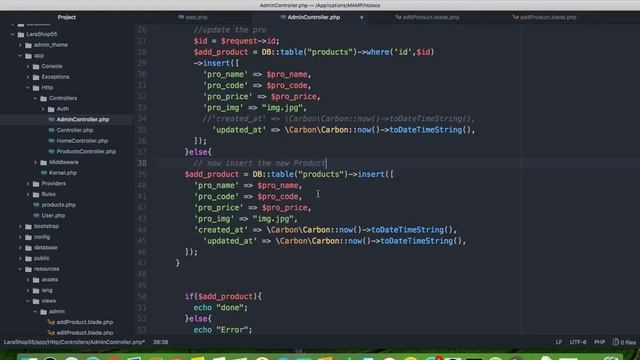This screenshot has height=360, width=640.
Task: Expand the Console folder chevron
Action: [x=28, y=66]
